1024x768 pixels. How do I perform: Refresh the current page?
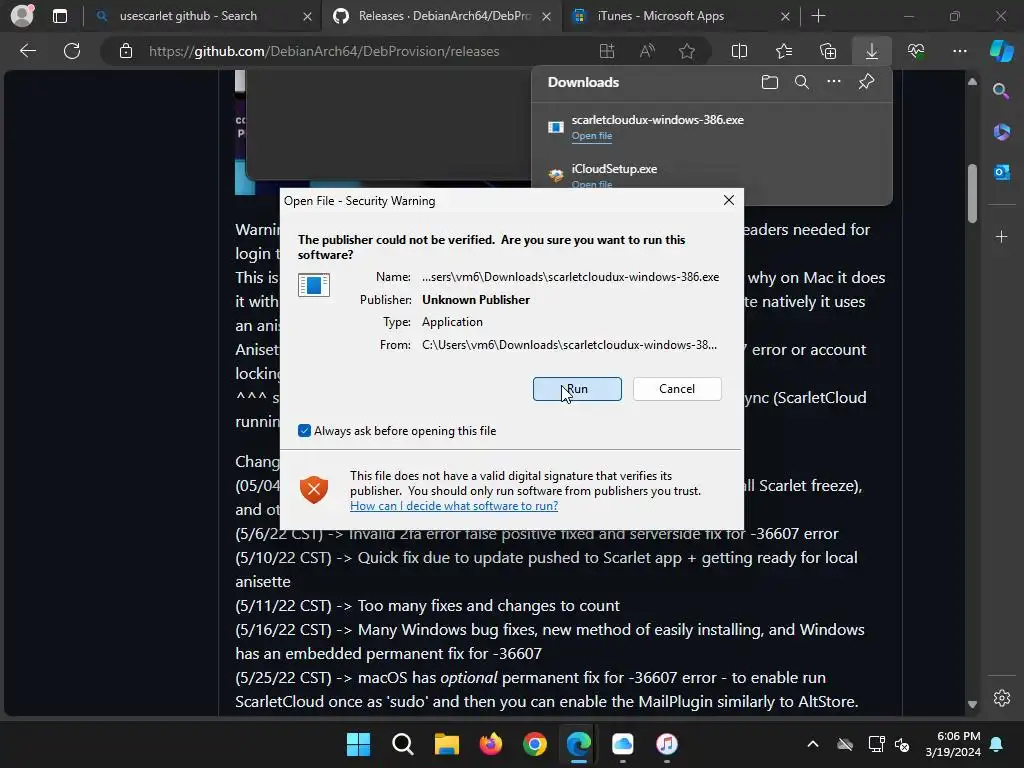coord(72,51)
